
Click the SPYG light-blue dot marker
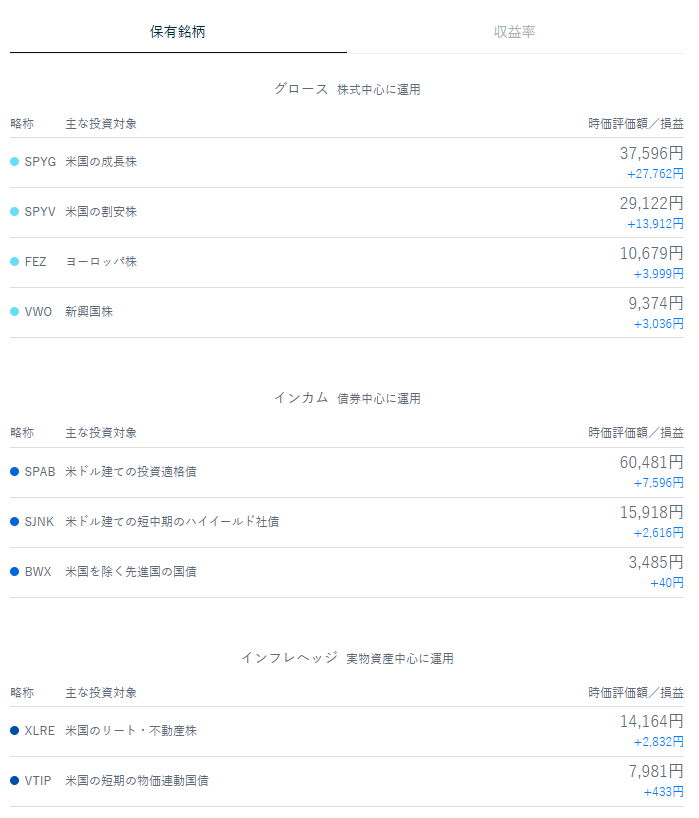tap(15, 162)
